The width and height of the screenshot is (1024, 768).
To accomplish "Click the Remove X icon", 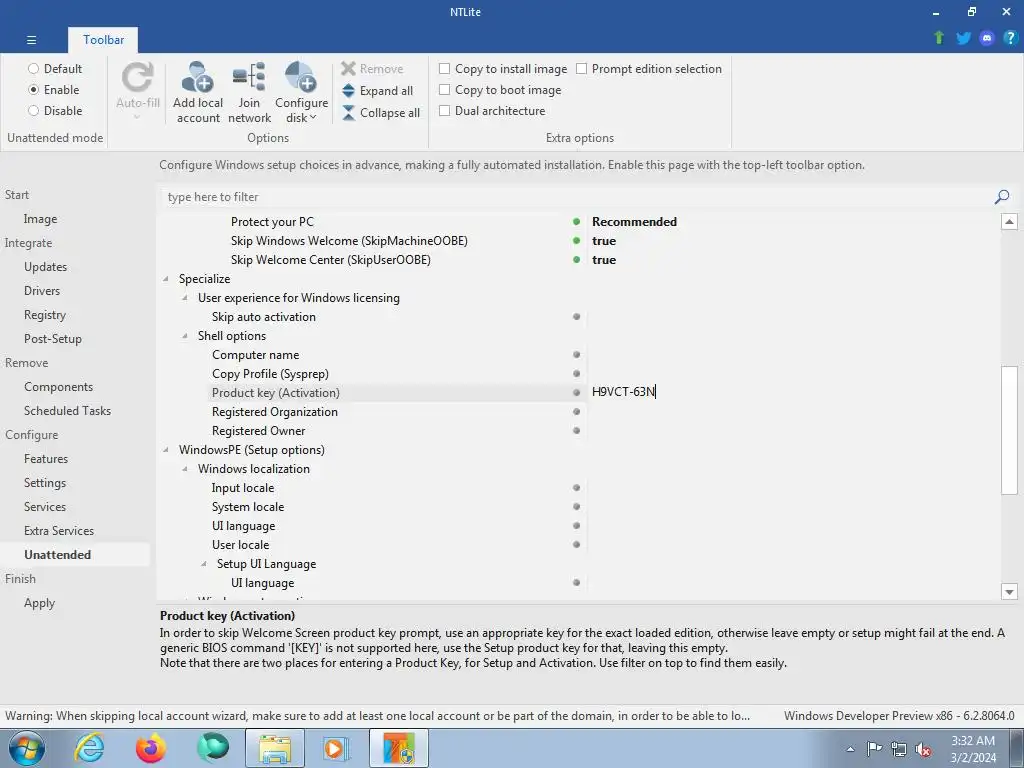I will [x=348, y=69].
